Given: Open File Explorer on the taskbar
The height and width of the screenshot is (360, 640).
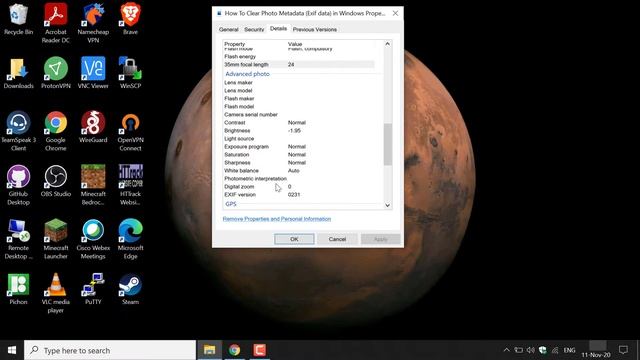Looking at the screenshot, I should point(209,350).
